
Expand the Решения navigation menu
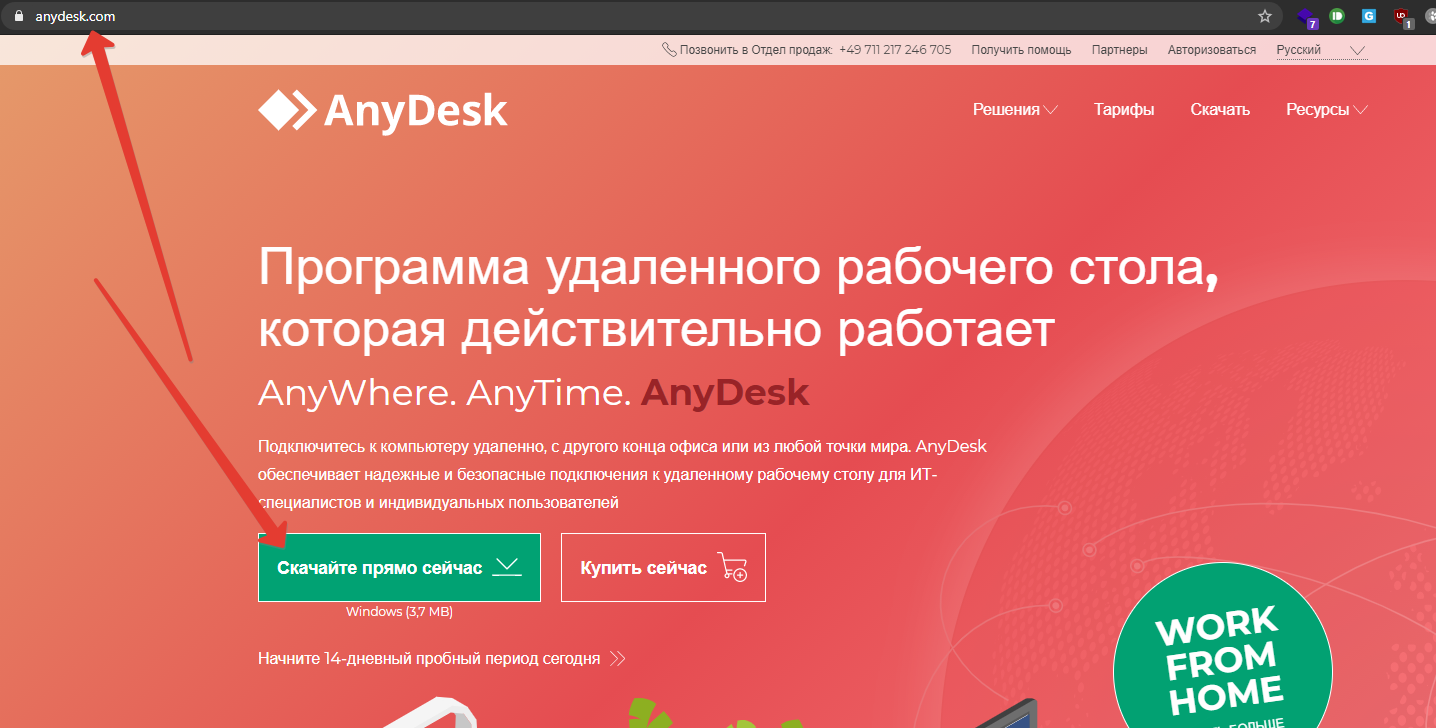1015,110
